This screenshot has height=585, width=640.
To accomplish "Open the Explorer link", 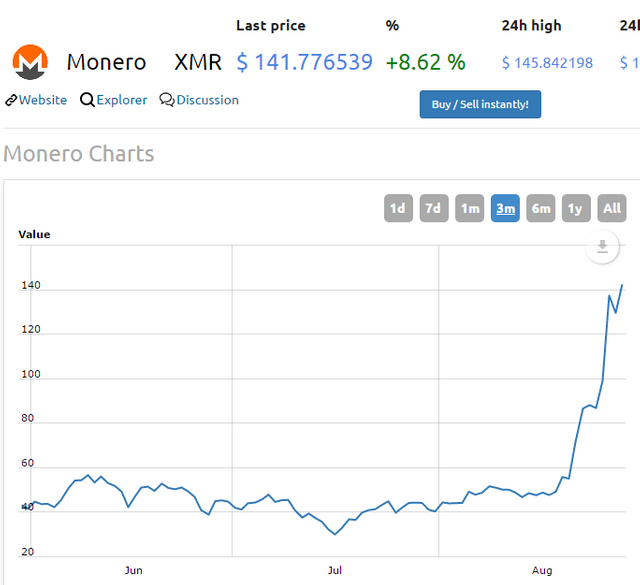I will point(122,100).
